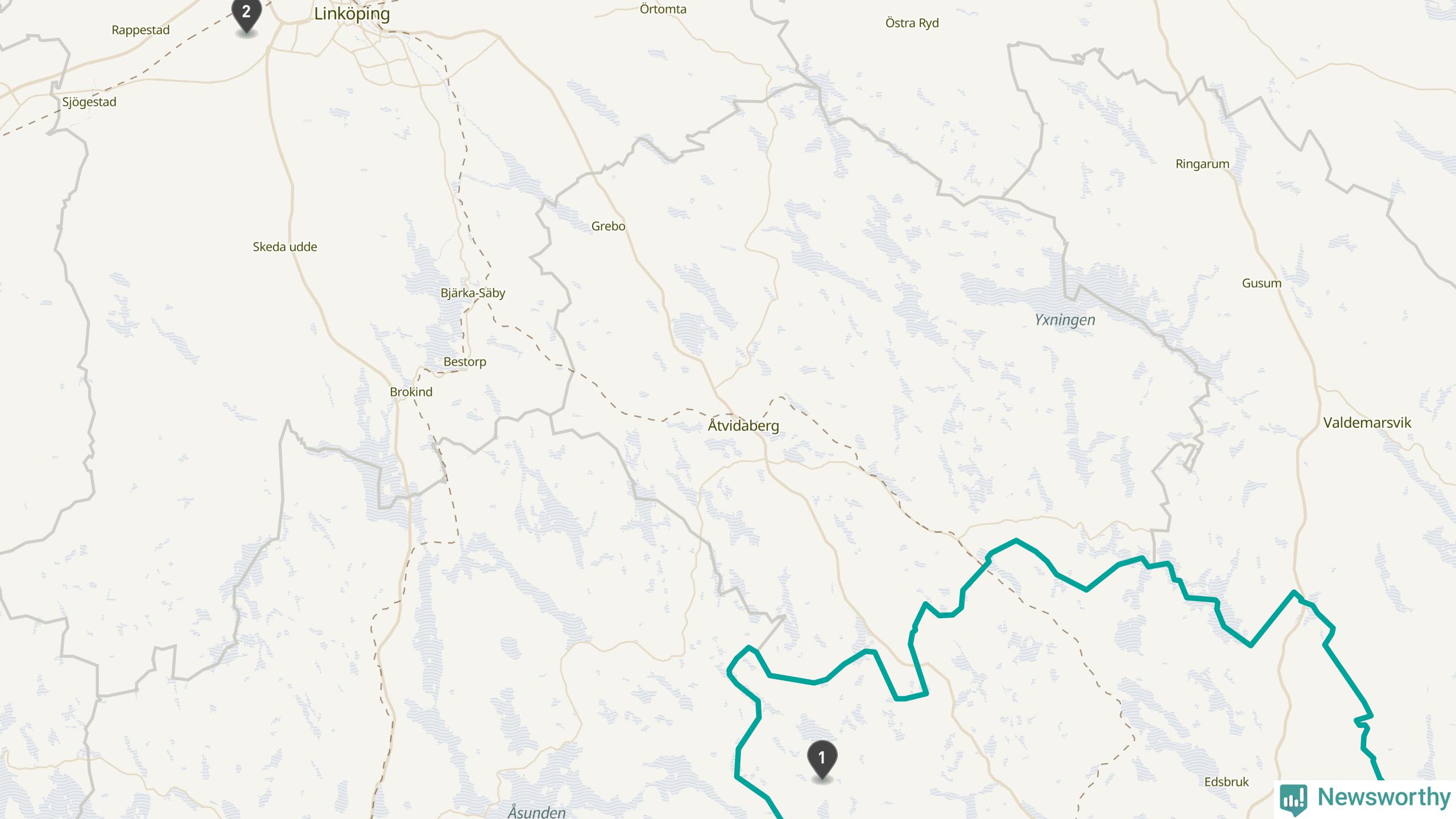Screen dimensions: 1456x819
Task: Select the Linköping city label
Action: [352, 14]
